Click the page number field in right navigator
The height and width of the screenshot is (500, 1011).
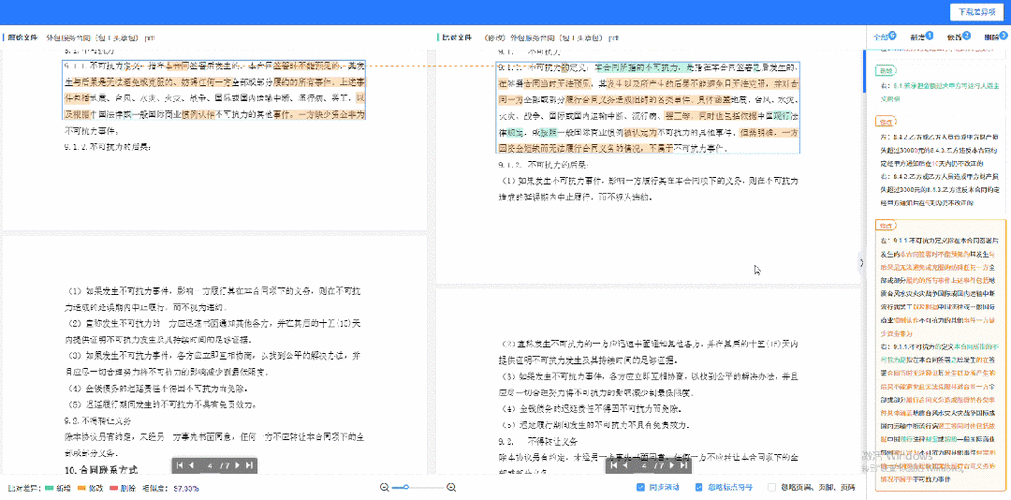tap(643, 465)
